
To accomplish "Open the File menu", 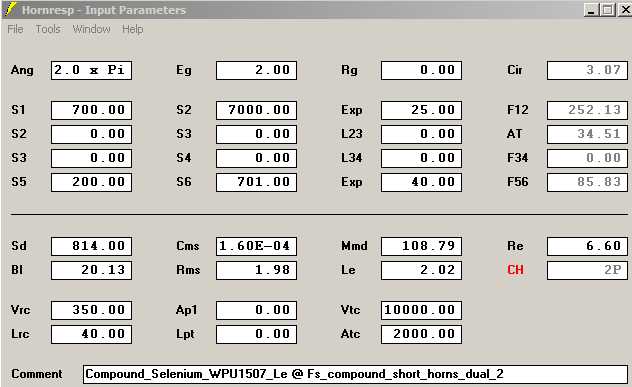I will click(x=15, y=29).
